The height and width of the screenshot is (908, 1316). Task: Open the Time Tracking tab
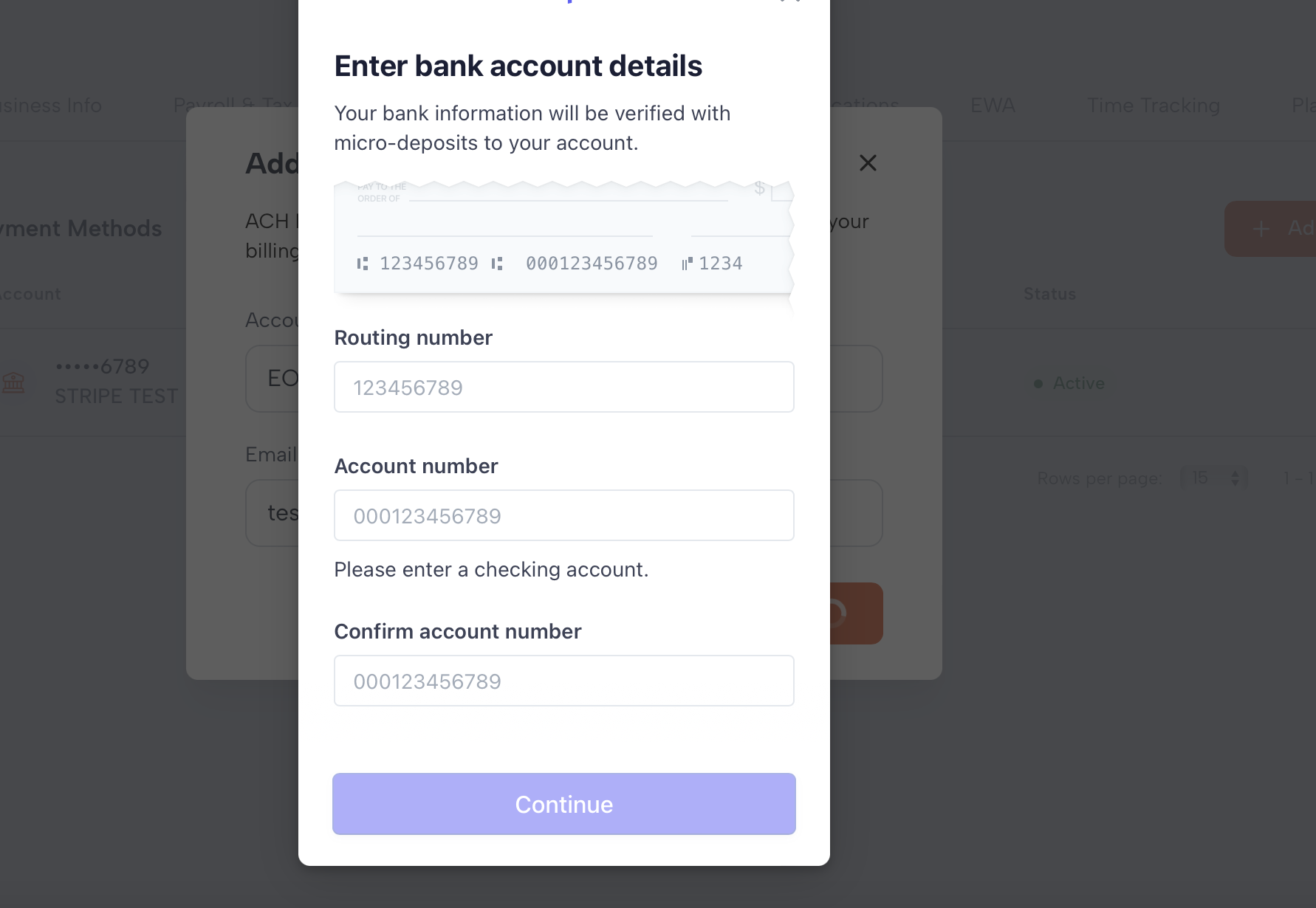[x=1153, y=106]
